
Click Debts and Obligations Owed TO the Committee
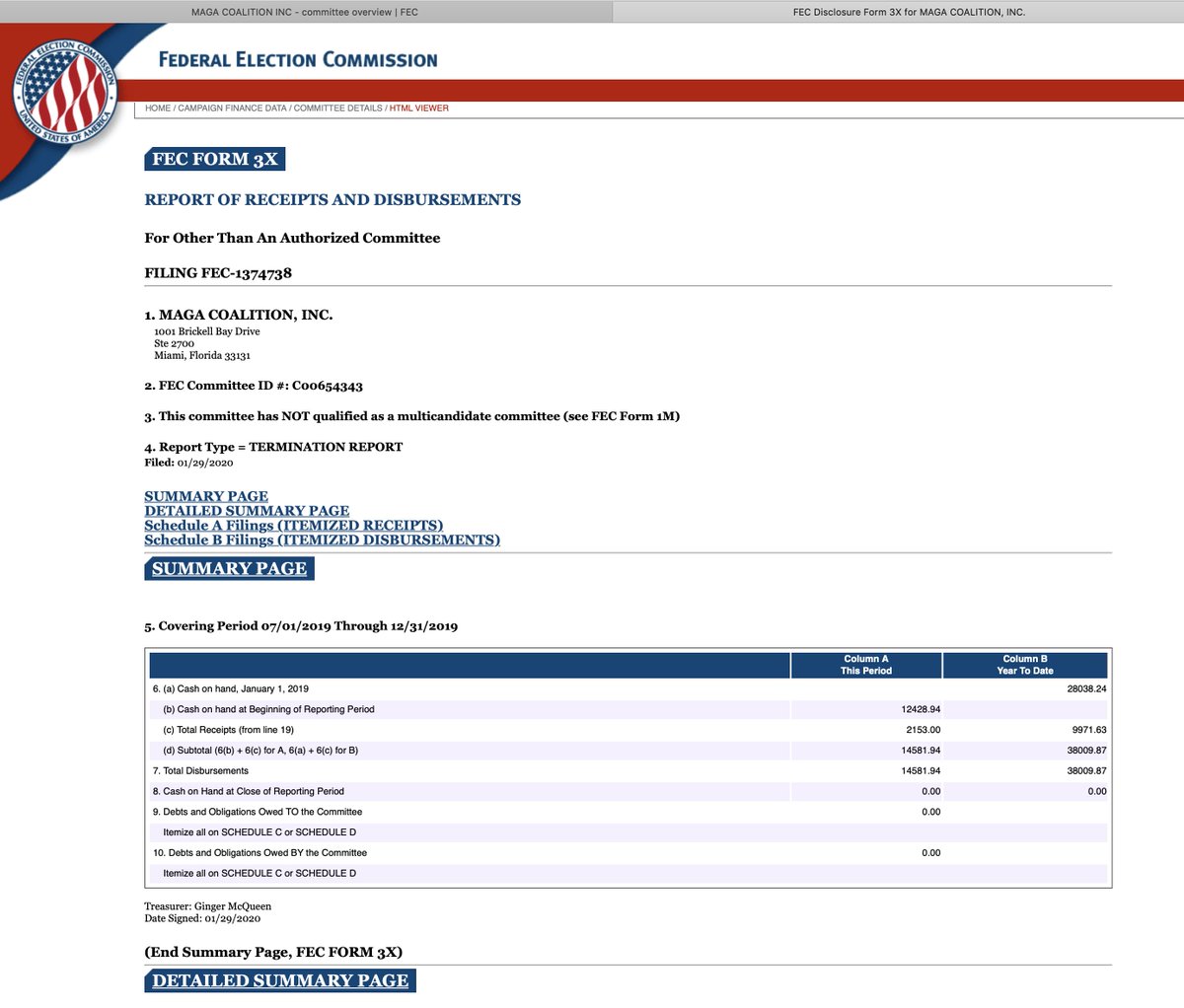click(x=258, y=813)
